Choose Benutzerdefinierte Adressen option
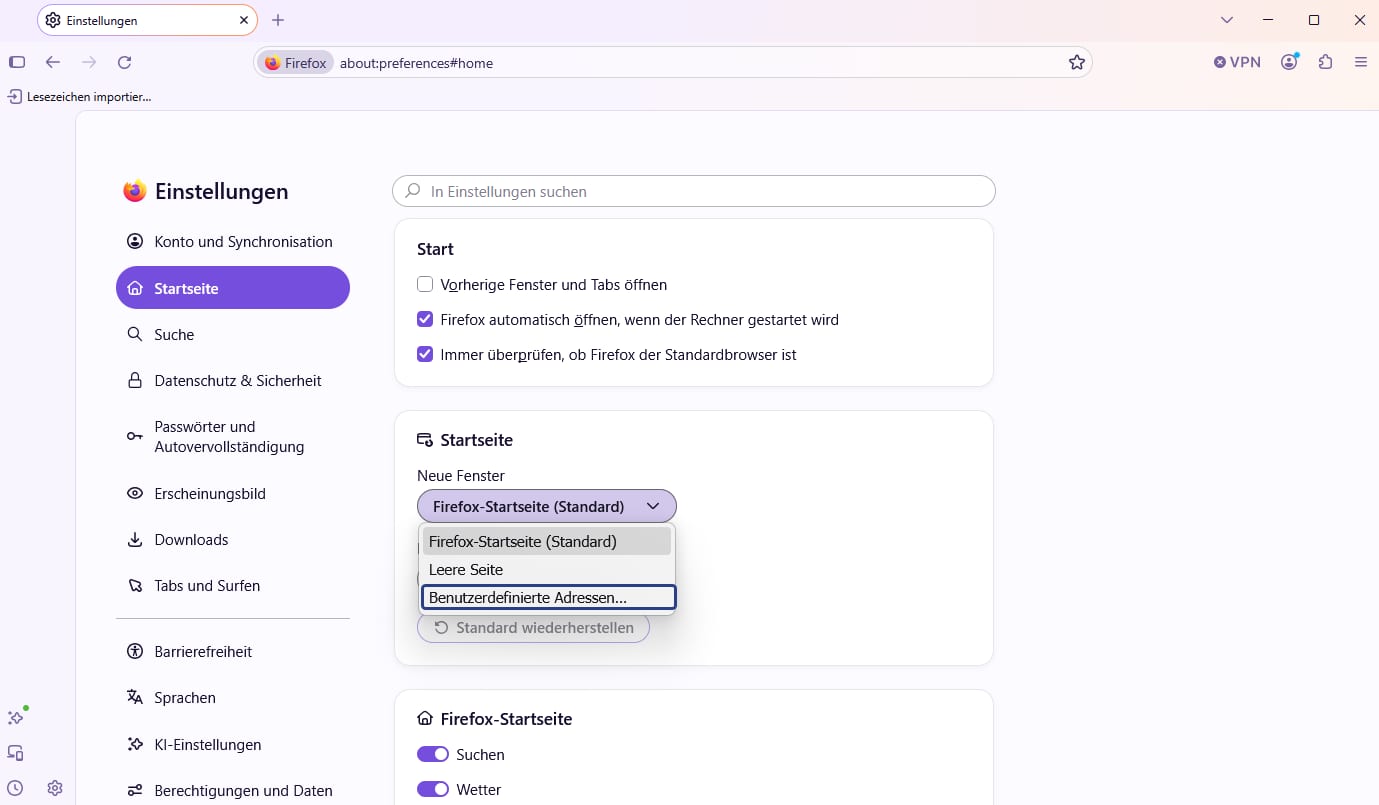Image resolution: width=1379 pixels, height=805 pixels. (x=549, y=597)
